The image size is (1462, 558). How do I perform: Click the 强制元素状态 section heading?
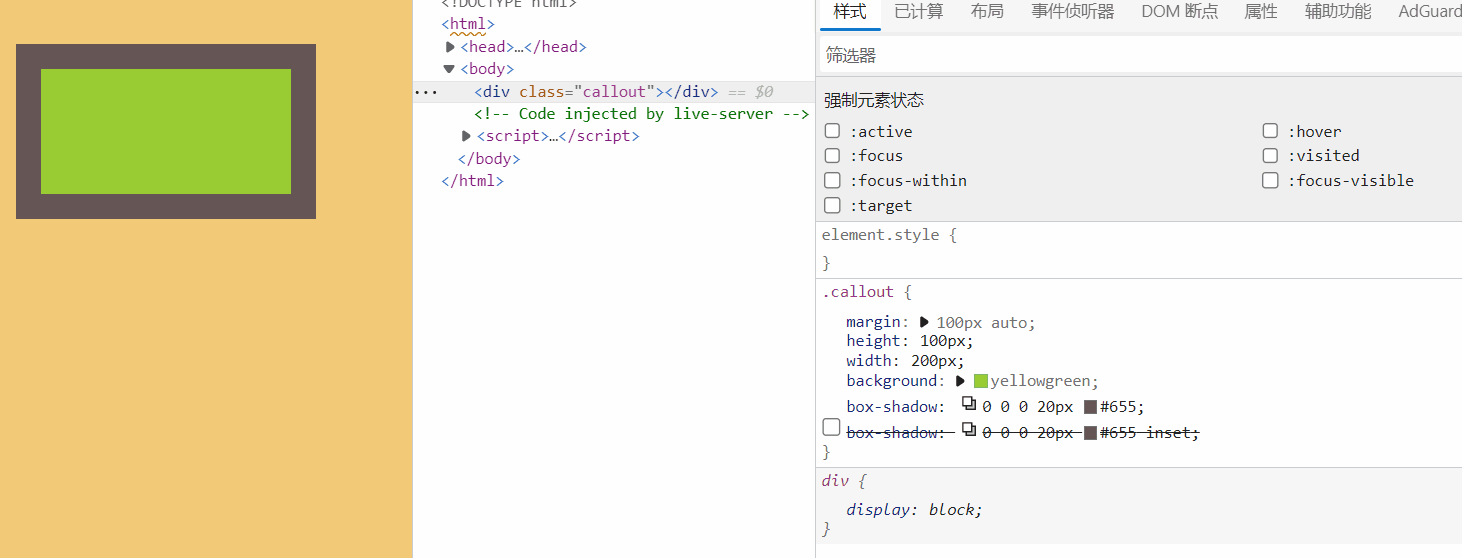tap(874, 100)
